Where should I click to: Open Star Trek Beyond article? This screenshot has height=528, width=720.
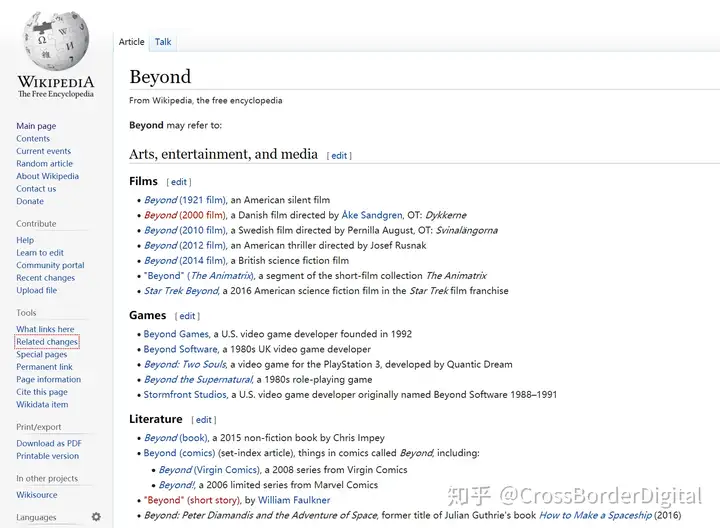(x=181, y=291)
